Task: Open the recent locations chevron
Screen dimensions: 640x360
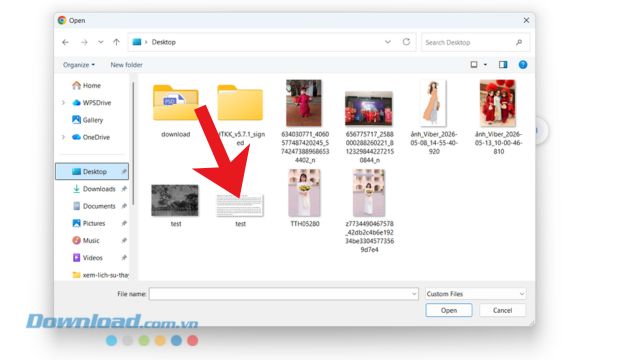Action: 100,42
